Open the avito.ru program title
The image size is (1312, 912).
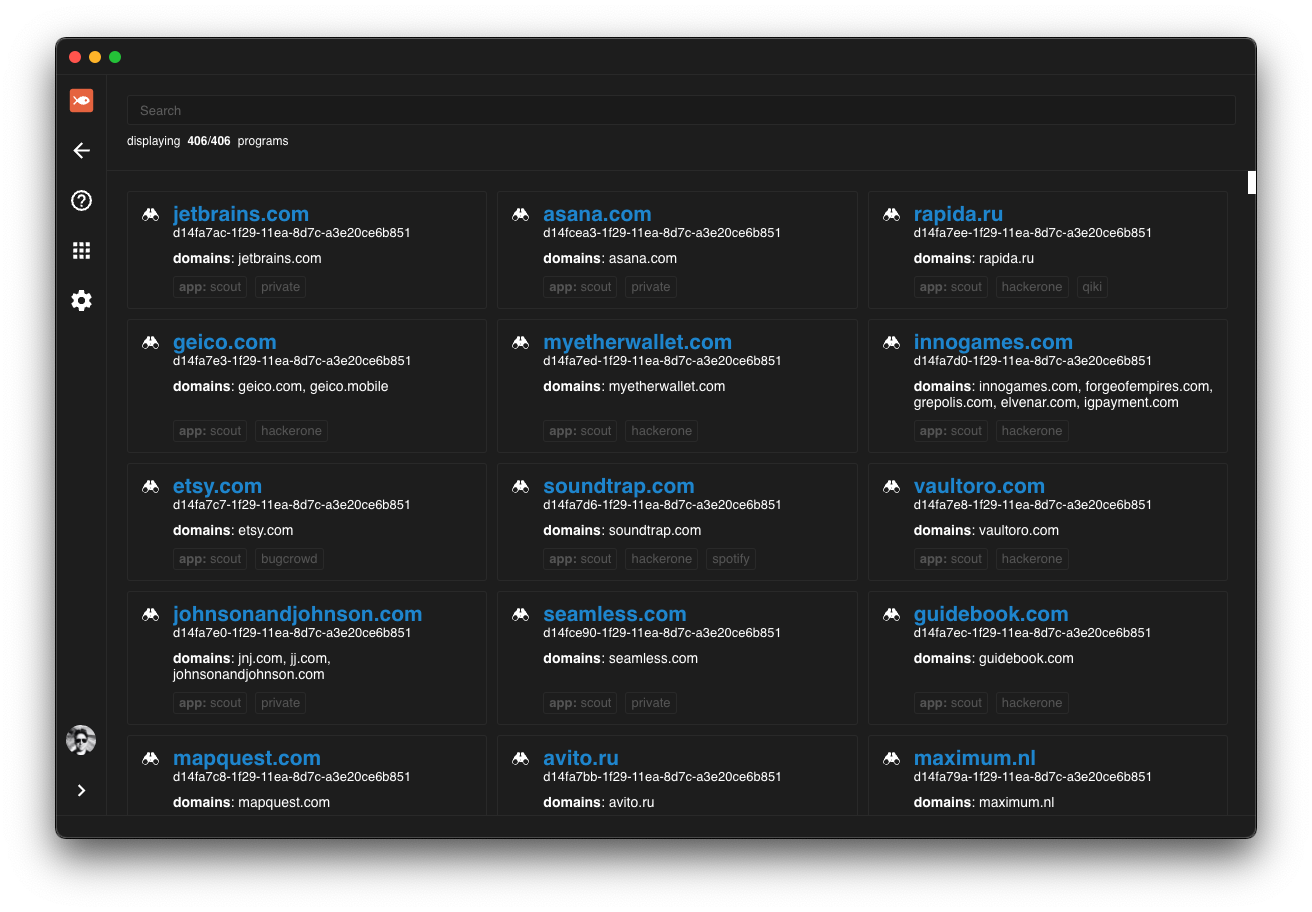tap(580, 758)
